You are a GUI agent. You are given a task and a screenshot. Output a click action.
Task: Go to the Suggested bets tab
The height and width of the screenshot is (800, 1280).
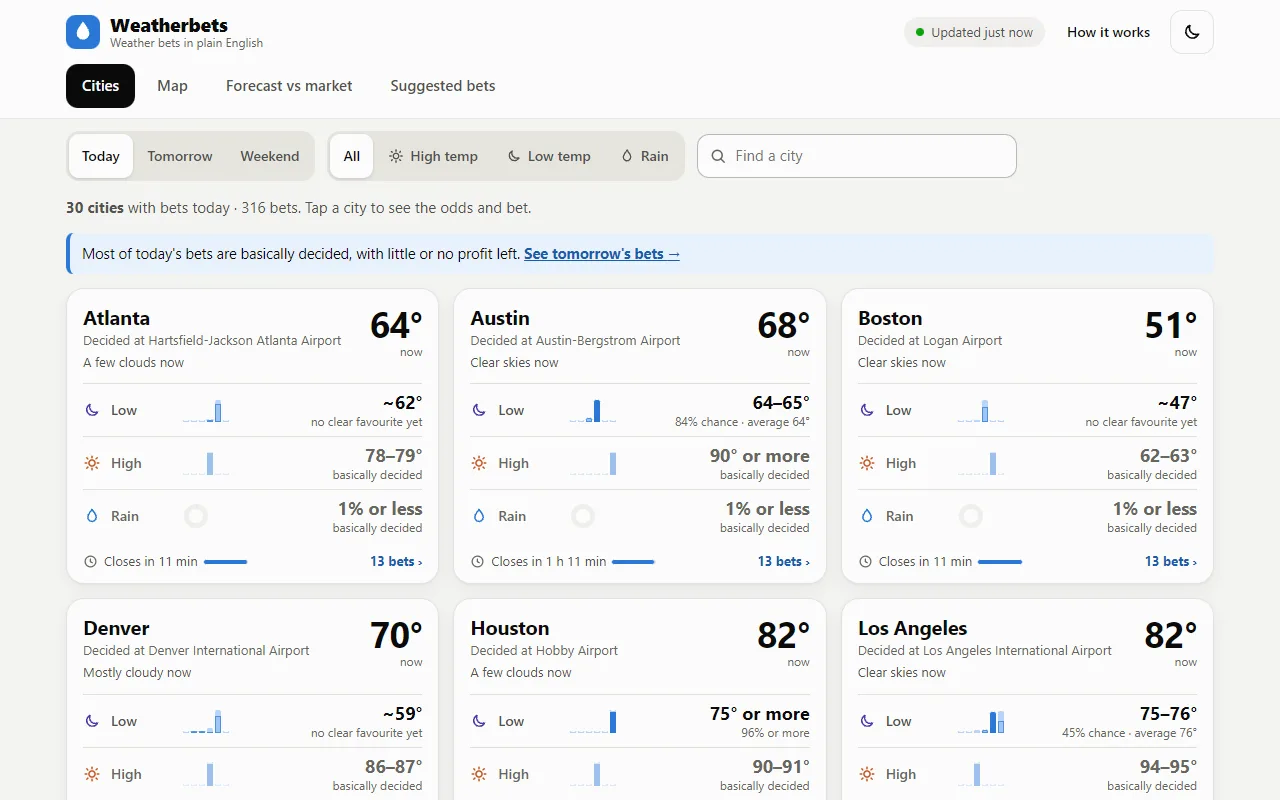pos(443,86)
